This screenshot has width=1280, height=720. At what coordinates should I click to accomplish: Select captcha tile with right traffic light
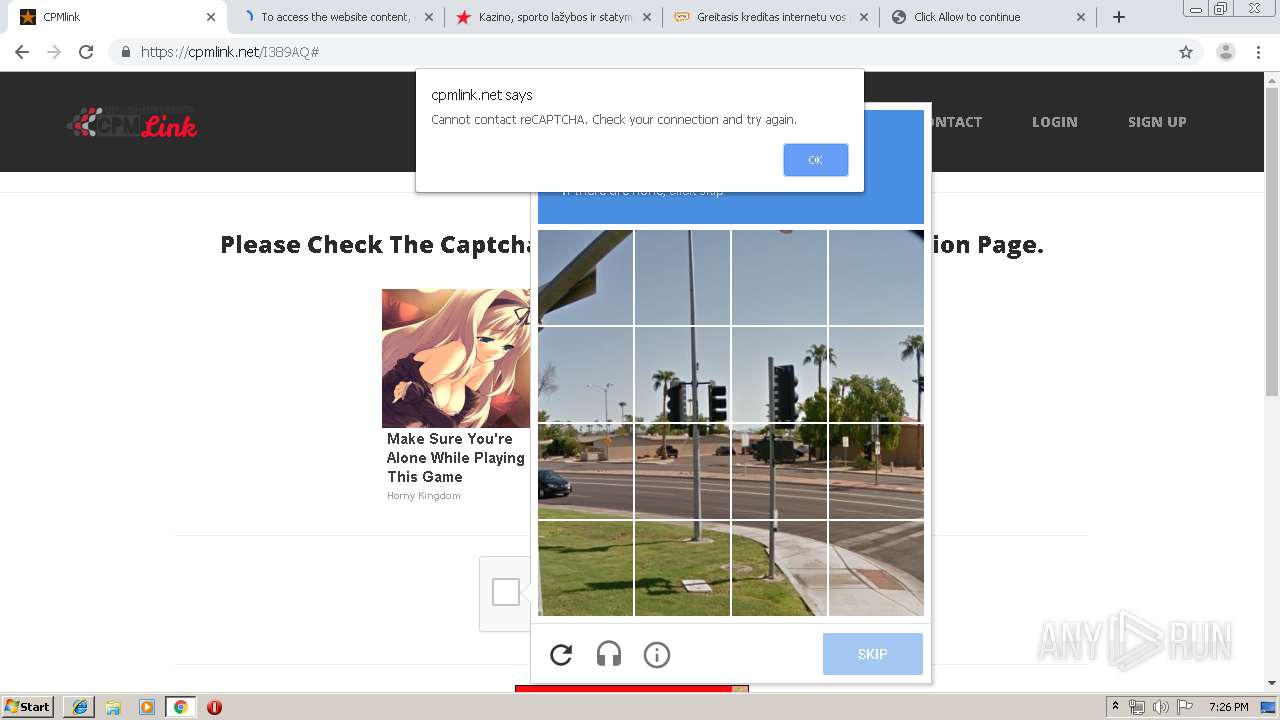[779, 374]
